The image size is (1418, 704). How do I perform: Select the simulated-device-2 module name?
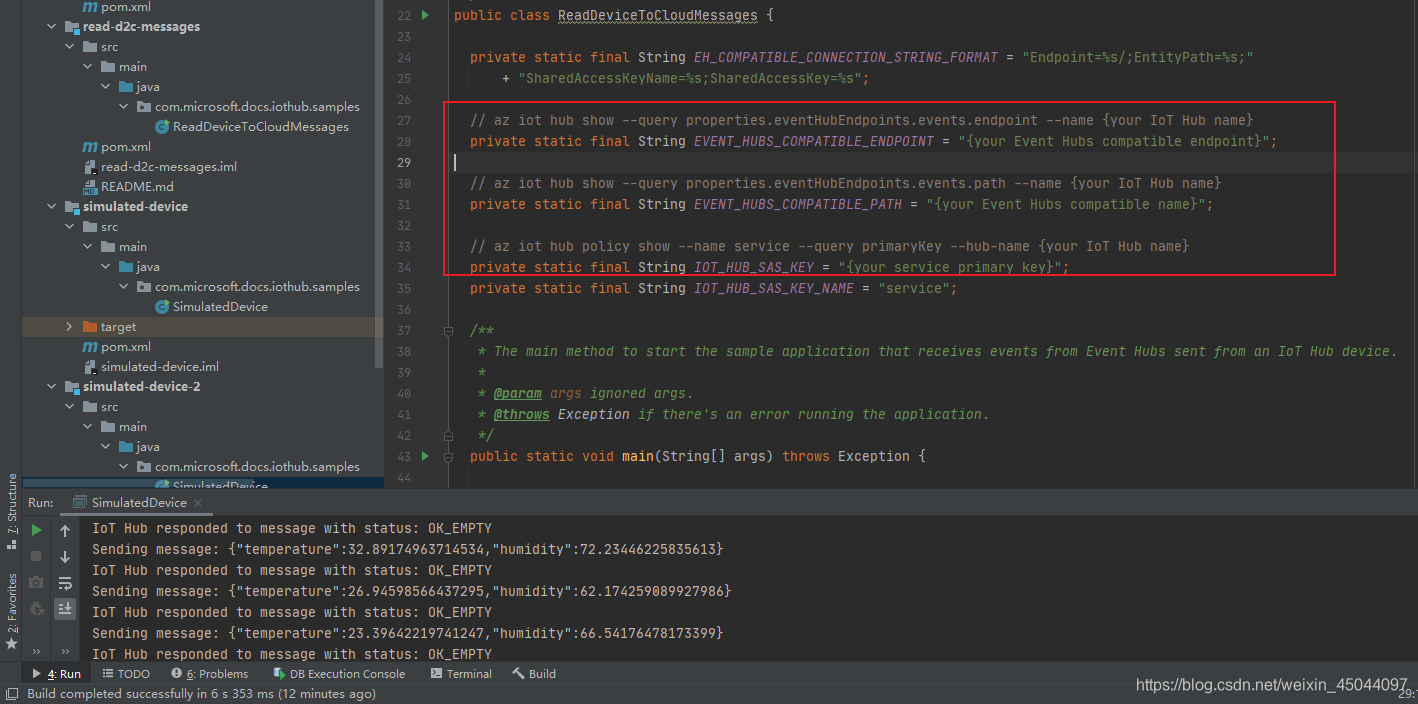coord(142,387)
